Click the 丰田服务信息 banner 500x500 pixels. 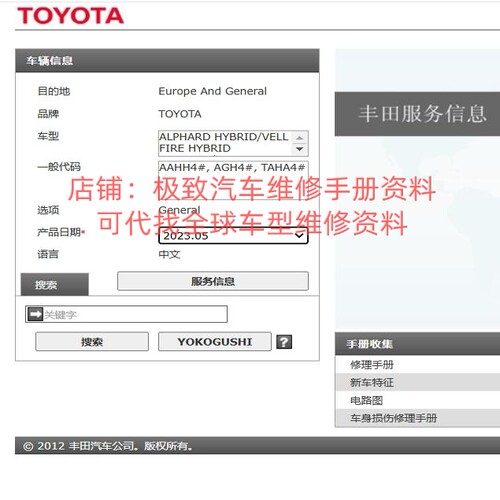(x=417, y=114)
